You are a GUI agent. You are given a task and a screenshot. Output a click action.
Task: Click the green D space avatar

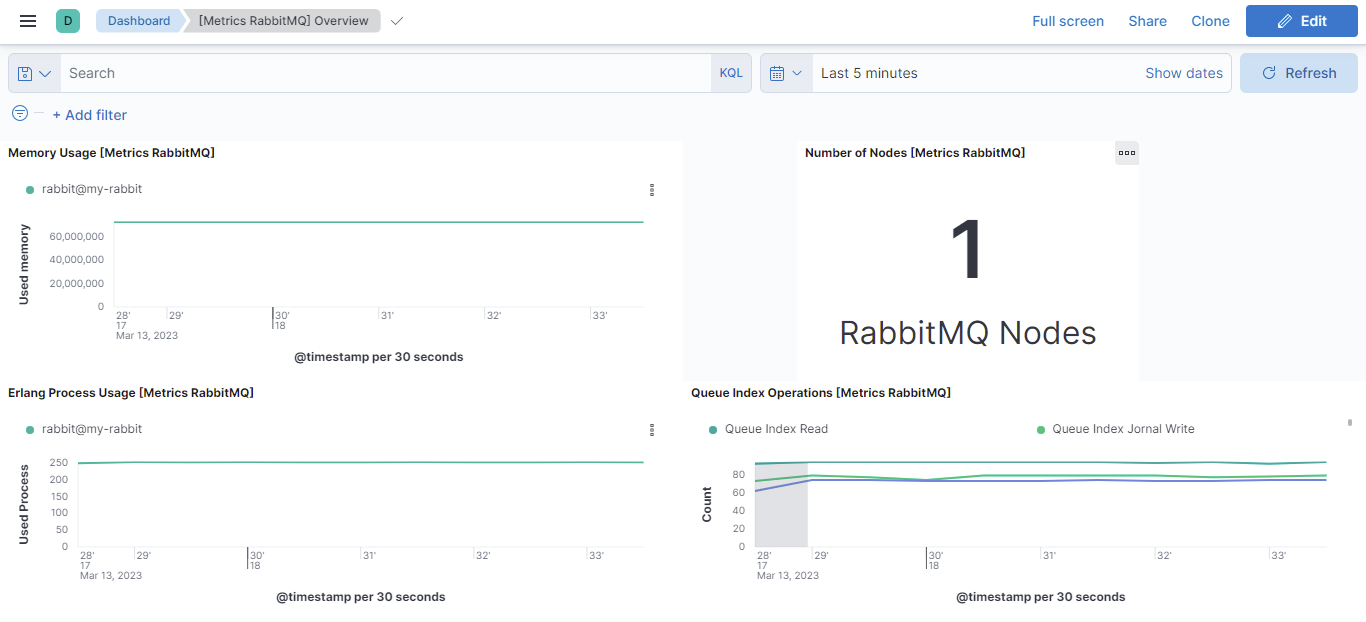(x=68, y=21)
